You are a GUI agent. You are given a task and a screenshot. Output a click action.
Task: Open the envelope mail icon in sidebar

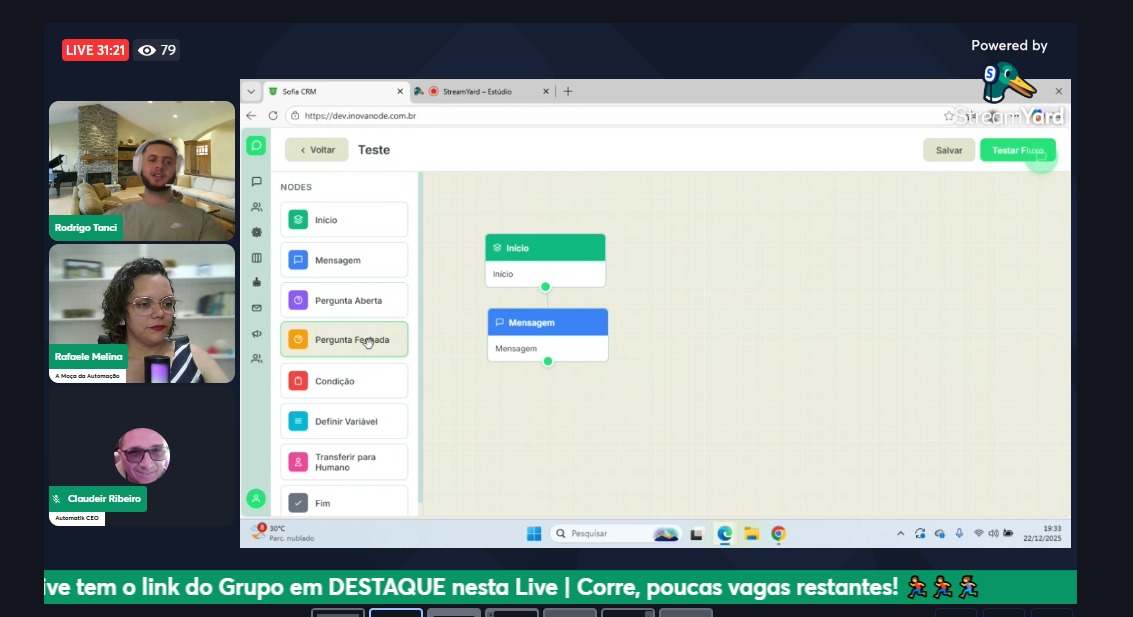coord(256,308)
